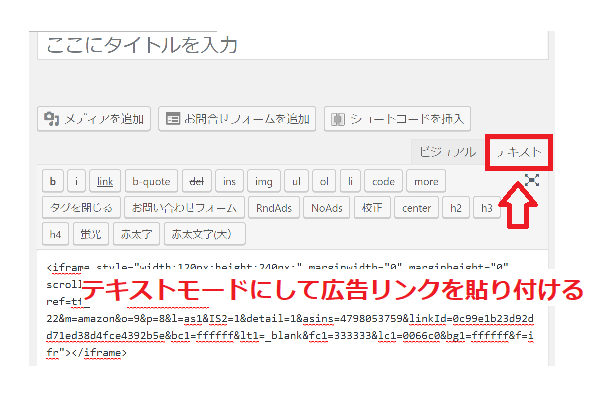Insert list item with li button
Viewport: 604px width, 418px height.
tap(350, 181)
